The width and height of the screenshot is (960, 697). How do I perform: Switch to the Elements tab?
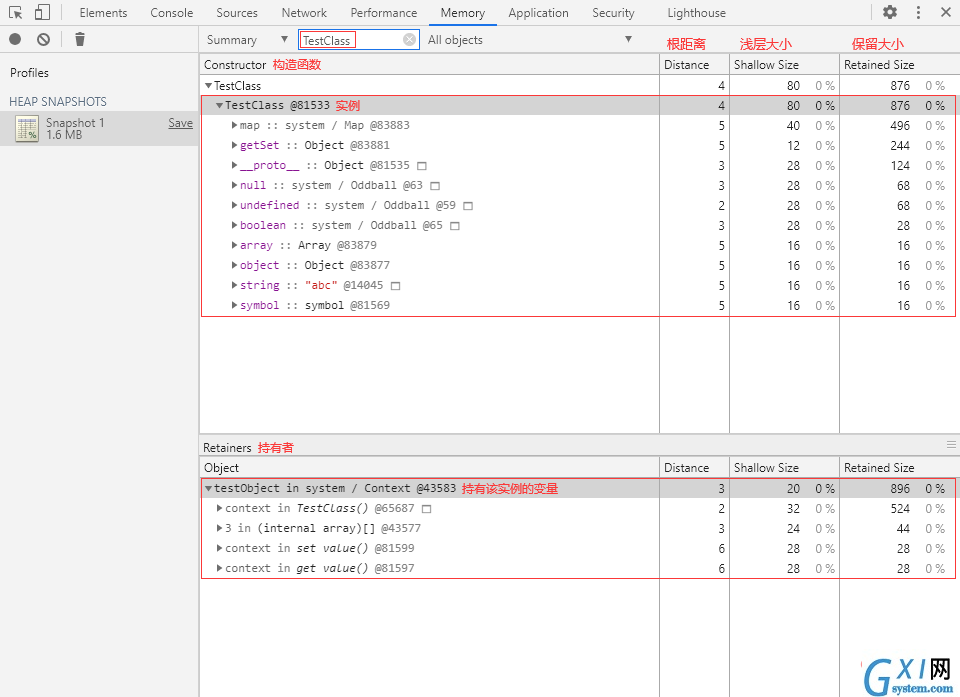pos(103,13)
